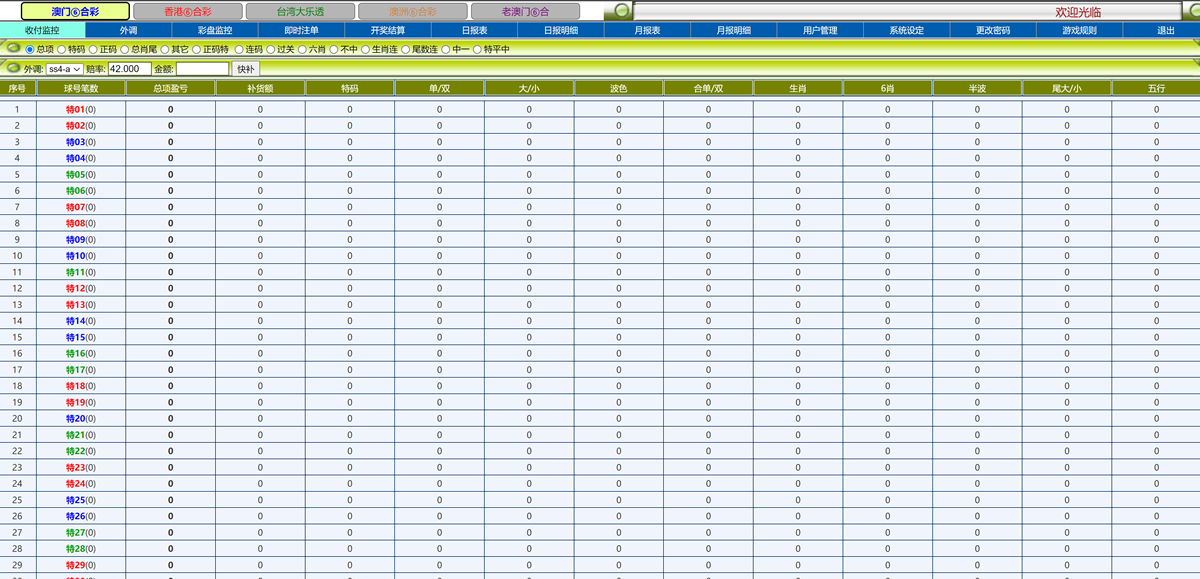Click the 大/小 column header
This screenshot has width=1200, height=579.
point(529,88)
